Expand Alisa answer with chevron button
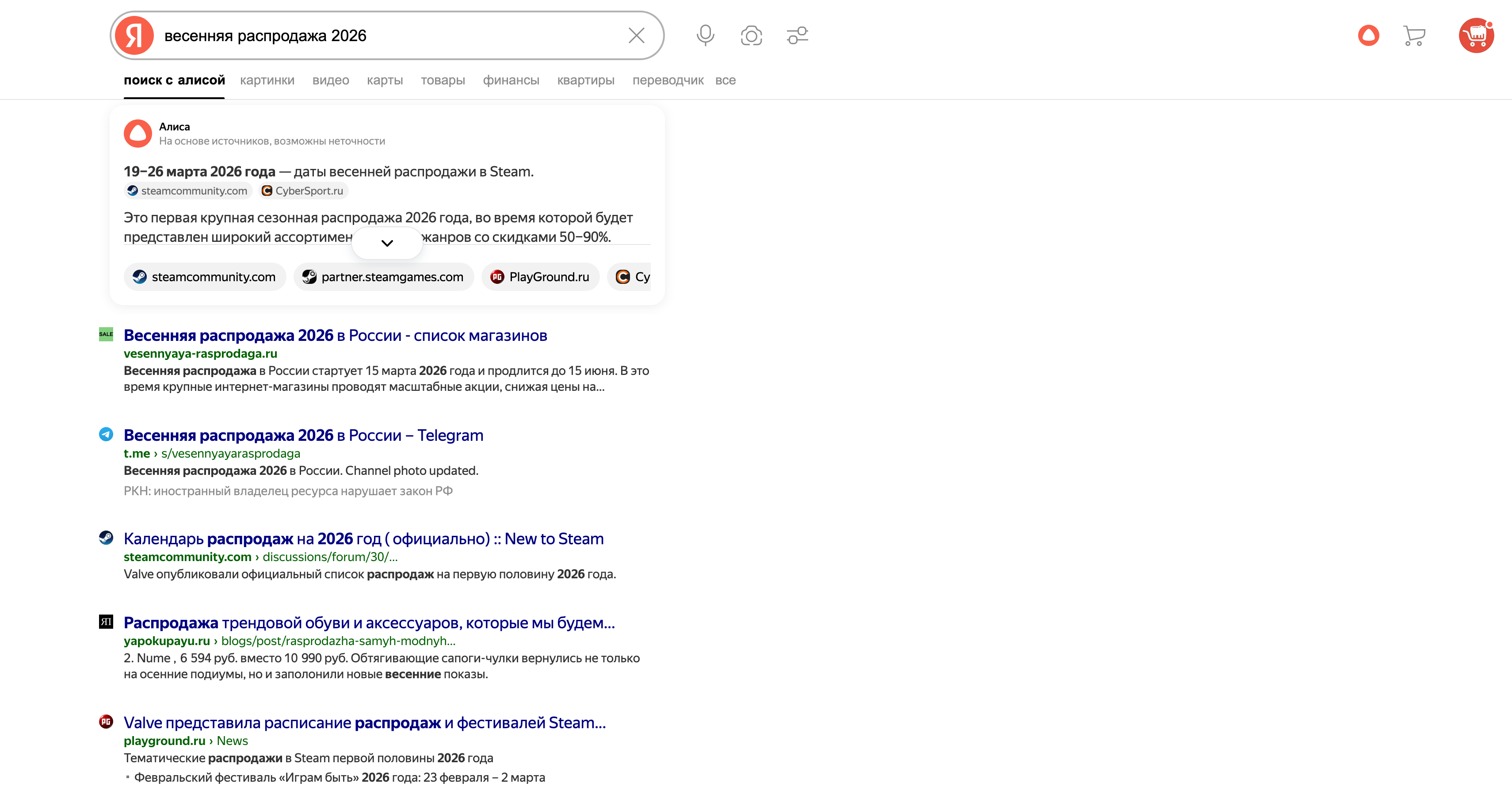 coord(387,243)
